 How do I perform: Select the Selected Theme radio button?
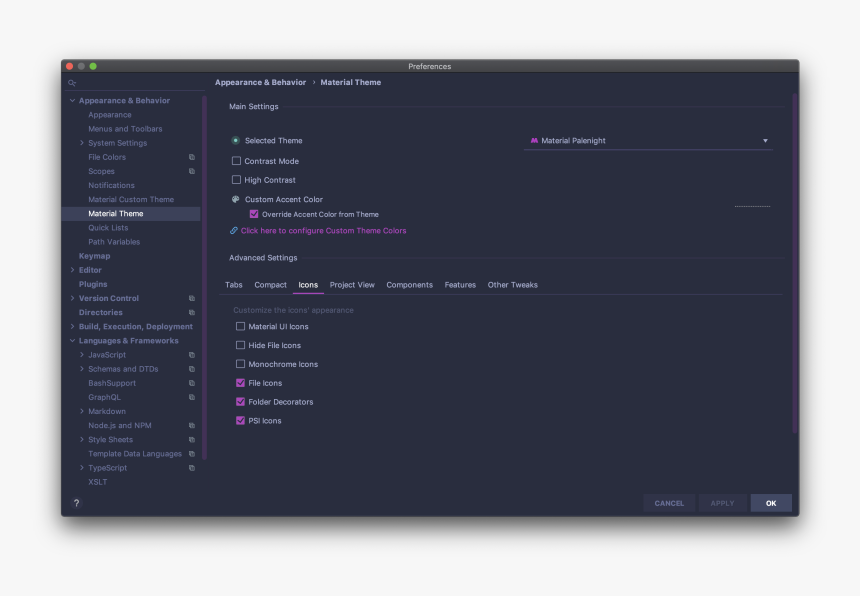pyautogui.click(x=236, y=141)
